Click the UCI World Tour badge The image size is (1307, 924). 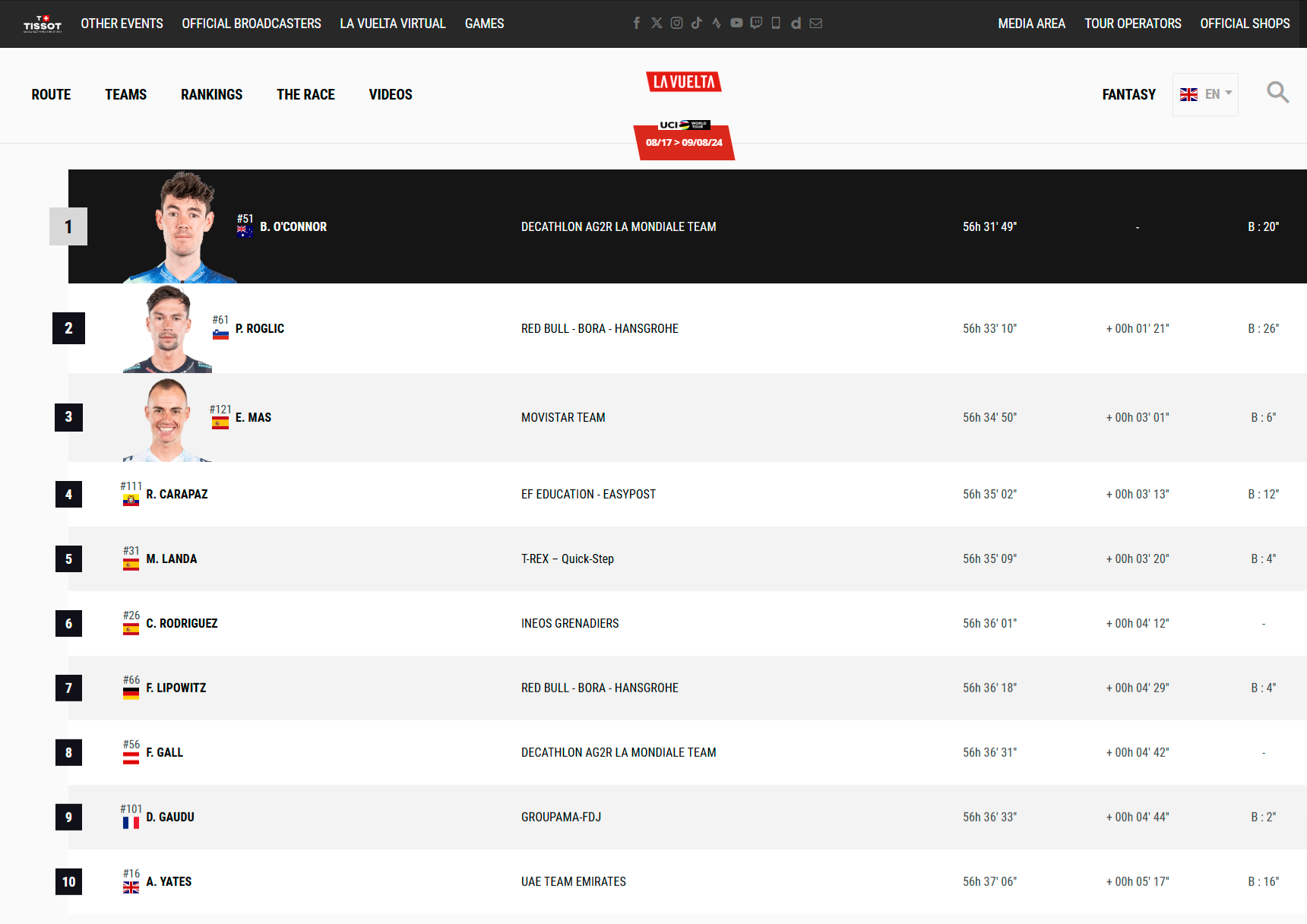point(684,125)
